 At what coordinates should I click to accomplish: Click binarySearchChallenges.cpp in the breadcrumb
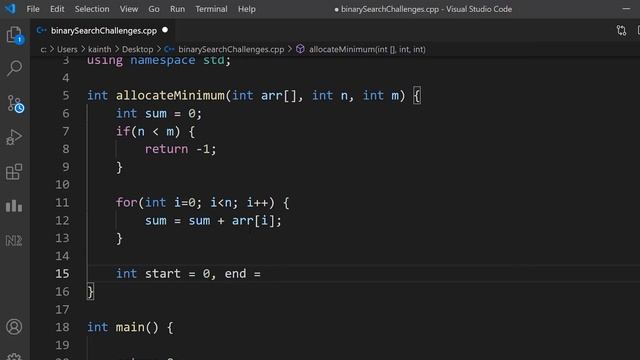coord(231,49)
